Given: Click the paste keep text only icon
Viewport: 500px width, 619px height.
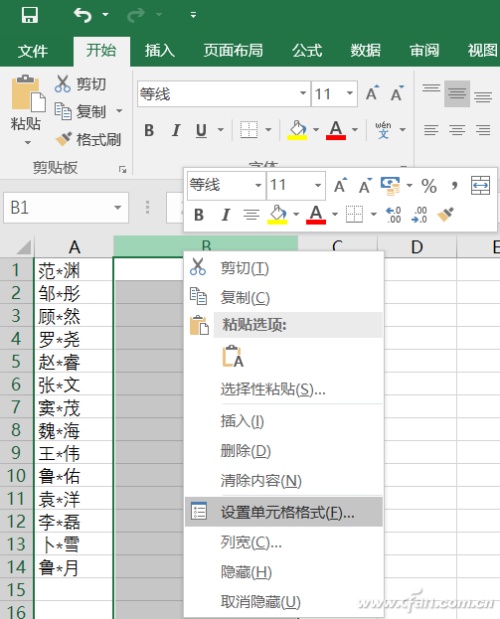Looking at the screenshot, I should pos(233,356).
